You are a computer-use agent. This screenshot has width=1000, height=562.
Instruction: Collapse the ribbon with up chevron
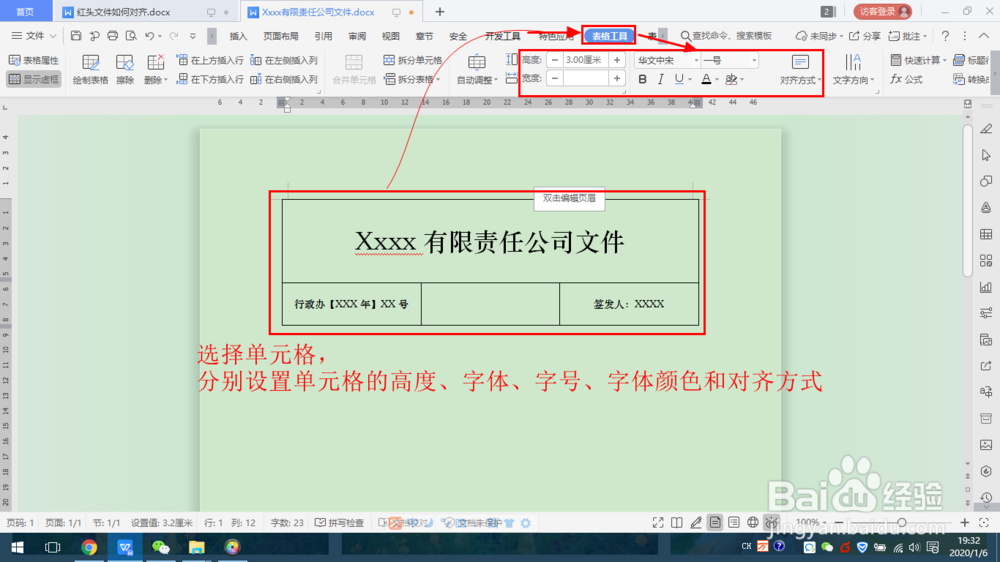[984, 36]
